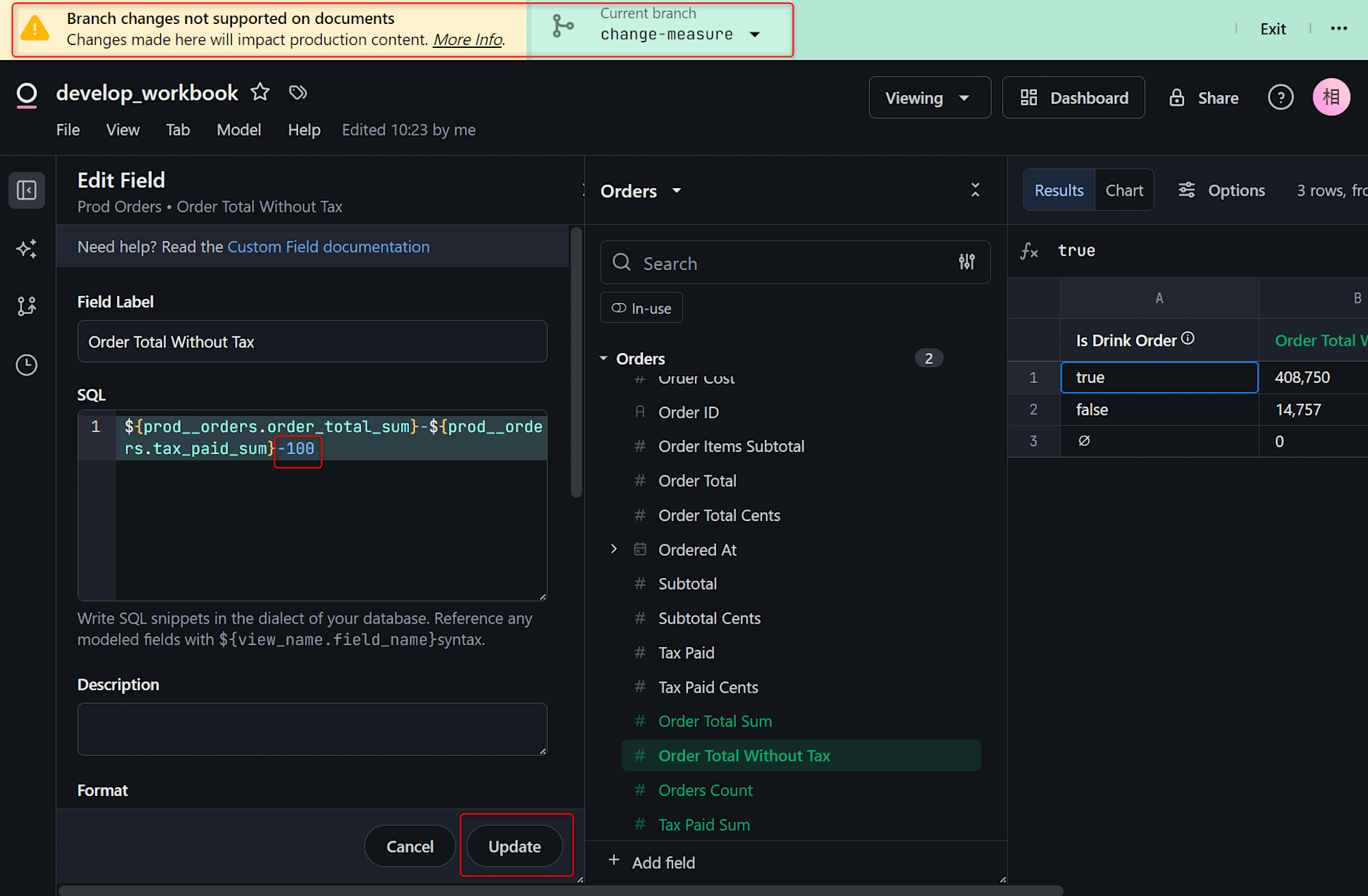
Task: Open the Tab menu
Action: point(178,130)
